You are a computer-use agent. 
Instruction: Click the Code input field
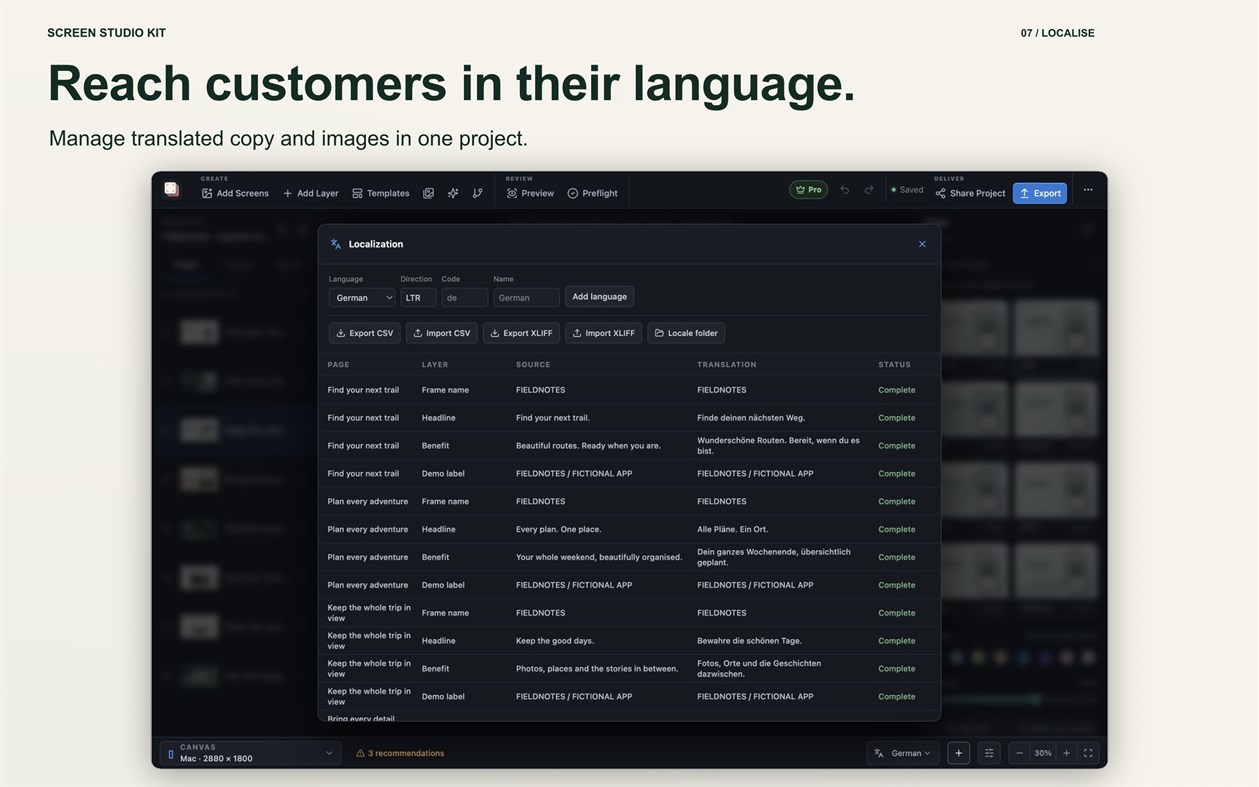pyautogui.click(x=465, y=297)
